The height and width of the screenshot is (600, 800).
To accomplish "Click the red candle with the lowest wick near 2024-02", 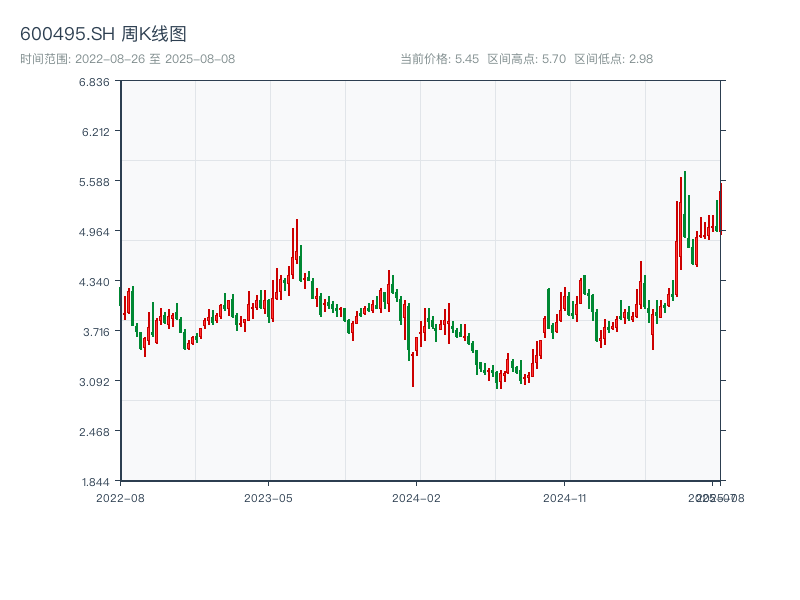I will pos(413,369).
